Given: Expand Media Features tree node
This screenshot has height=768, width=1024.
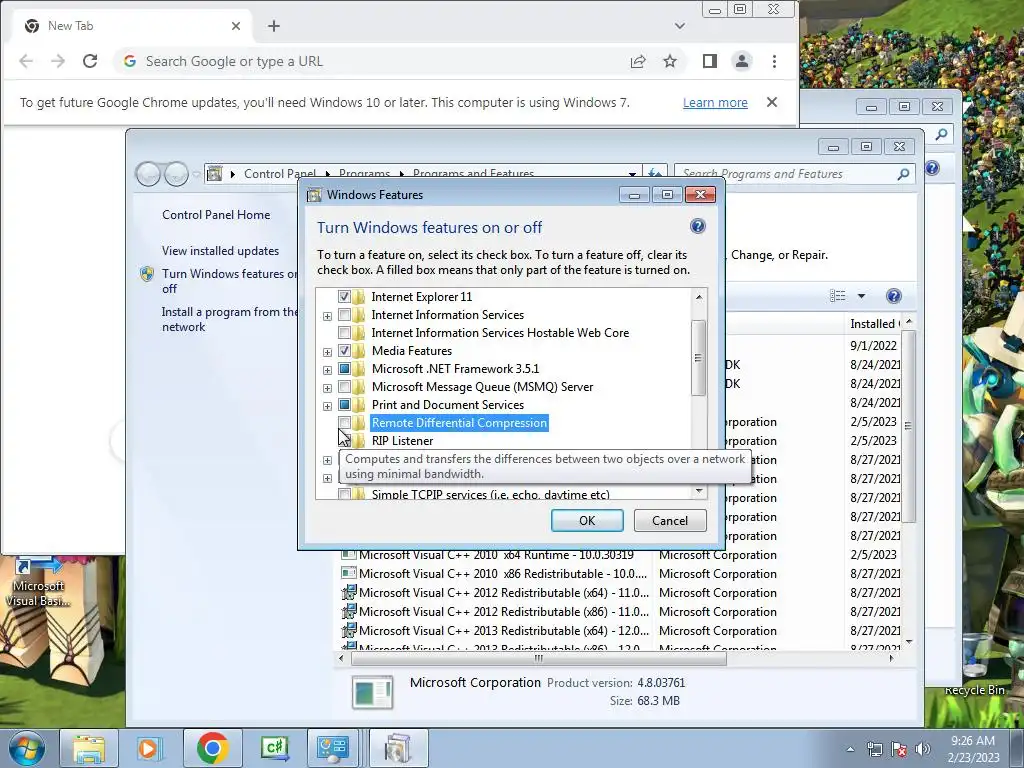Looking at the screenshot, I should click(x=327, y=352).
